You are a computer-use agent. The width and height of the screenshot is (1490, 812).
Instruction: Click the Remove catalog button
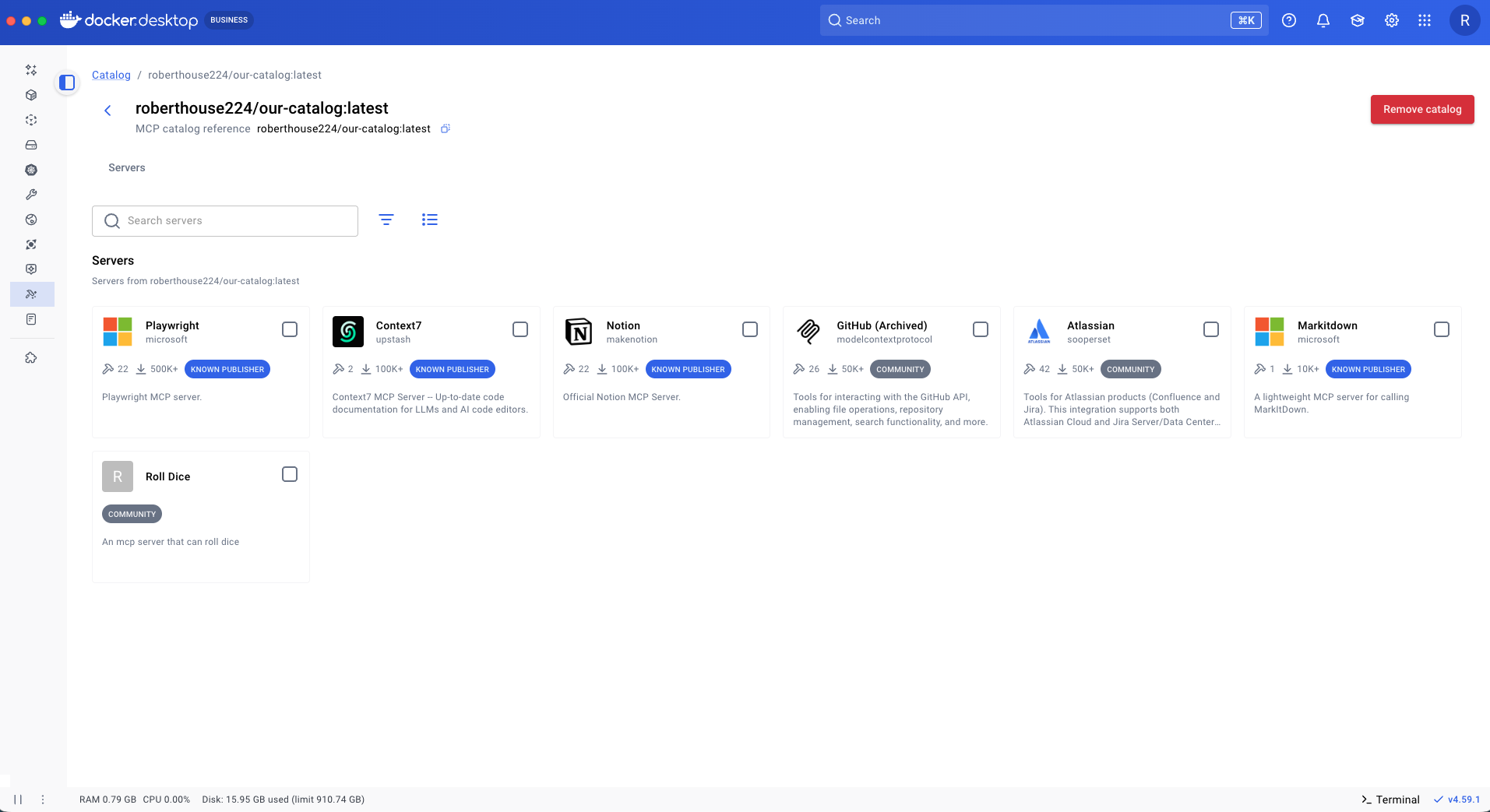pyautogui.click(x=1422, y=110)
